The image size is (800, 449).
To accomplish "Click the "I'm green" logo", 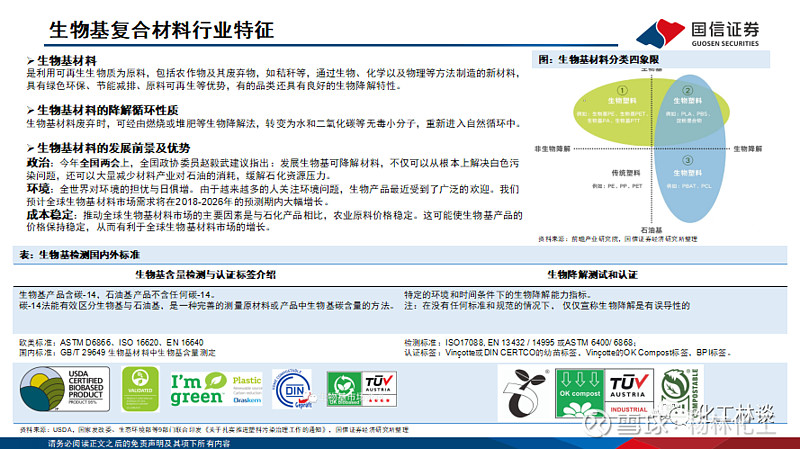I will pyautogui.click(x=198, y=389).
